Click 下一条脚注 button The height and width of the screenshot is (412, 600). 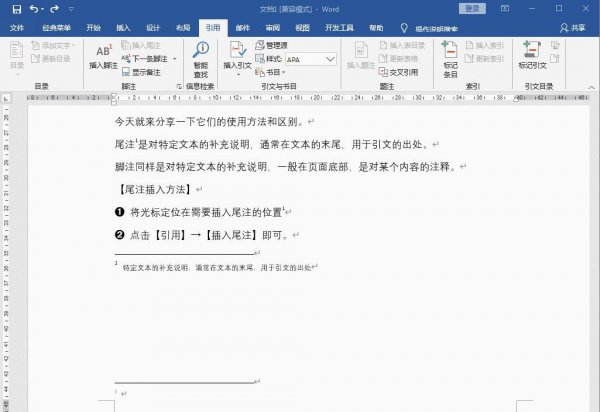point(145,59)
